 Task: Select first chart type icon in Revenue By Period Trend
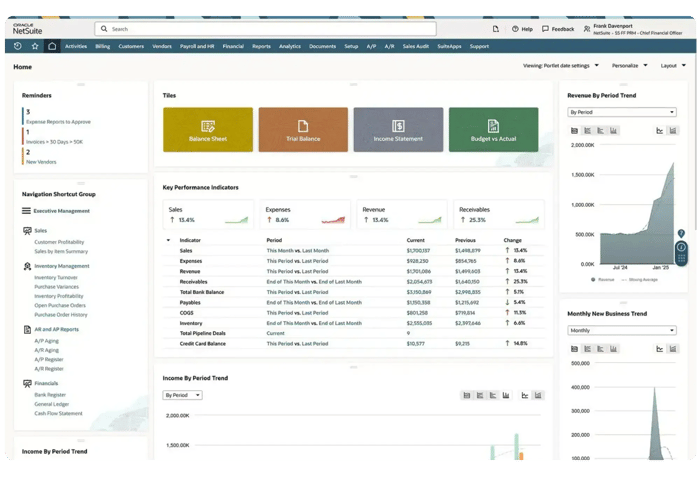point(575,130)
